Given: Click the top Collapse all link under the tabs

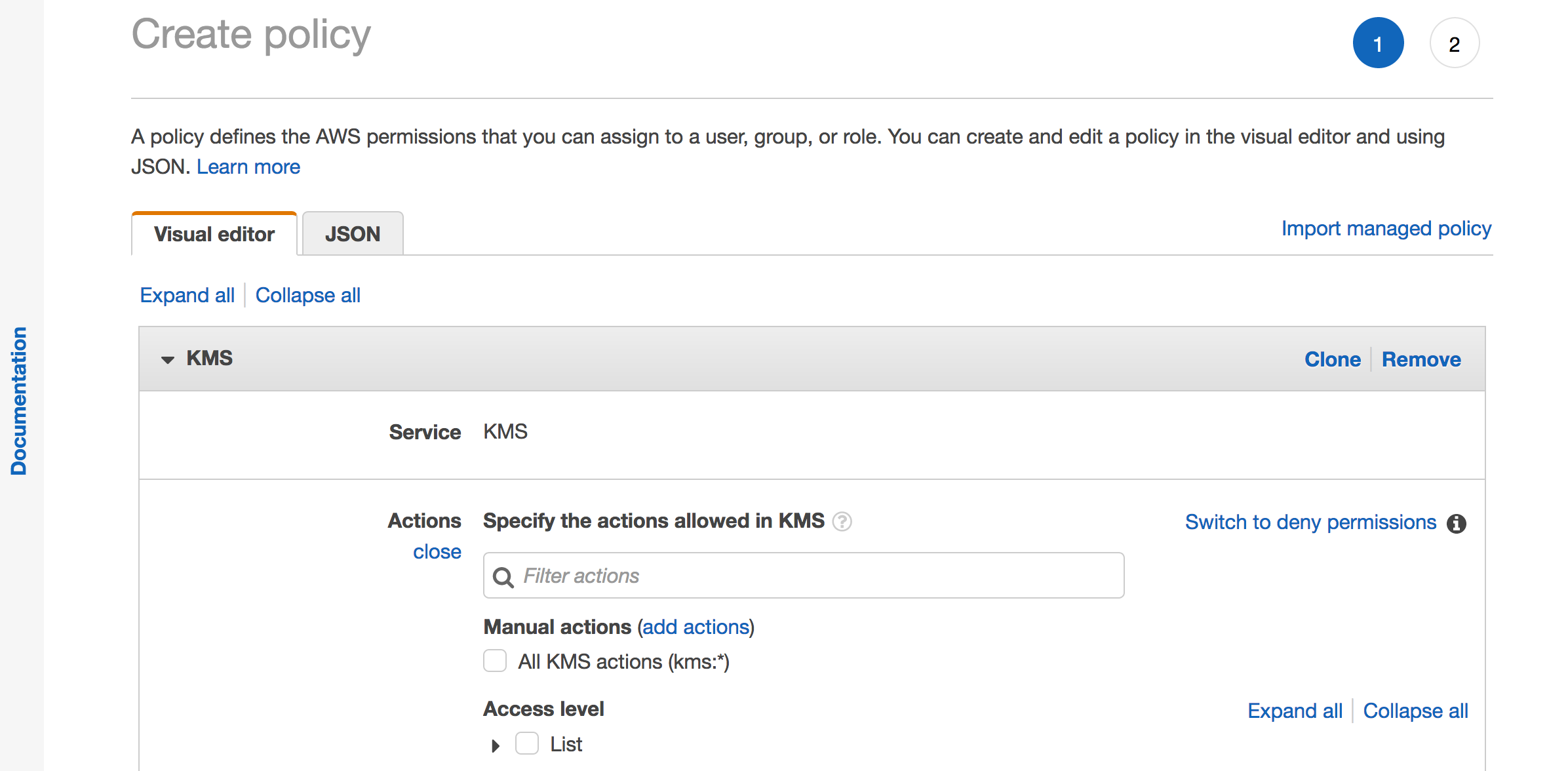Looking at the screenshot, I should point(308,295).
